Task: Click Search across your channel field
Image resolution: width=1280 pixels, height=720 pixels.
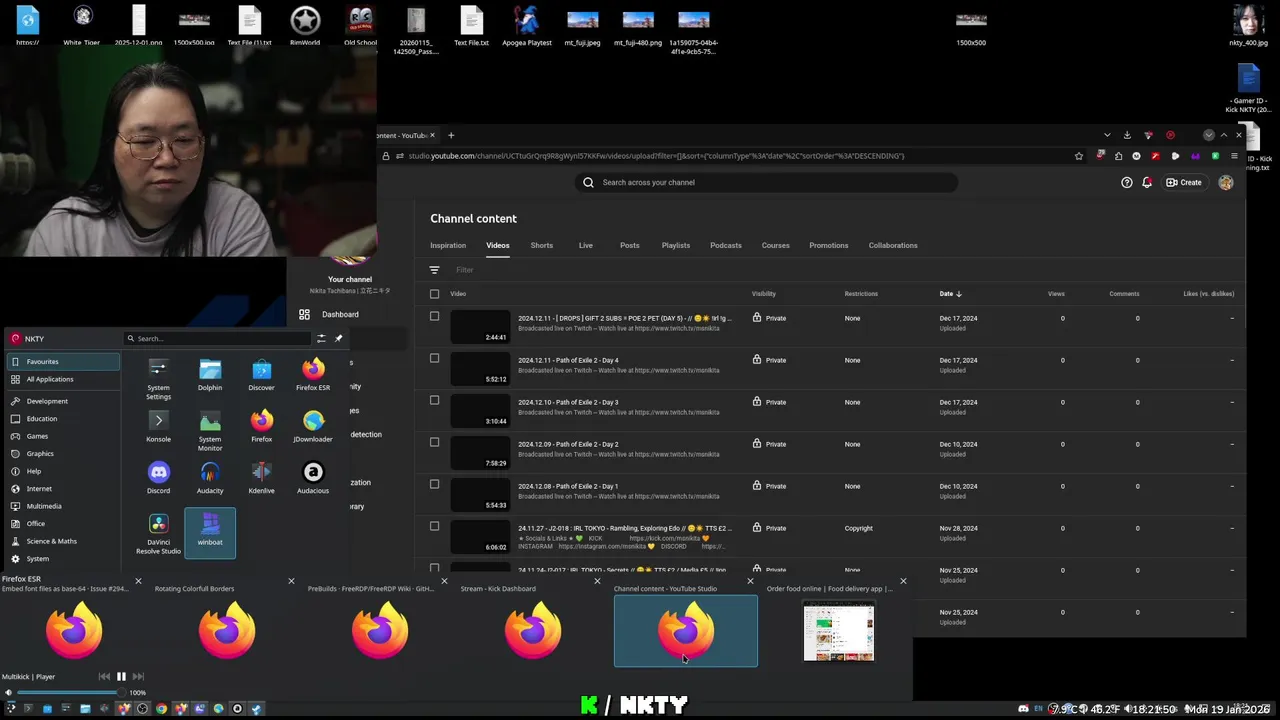Action: 766,182
